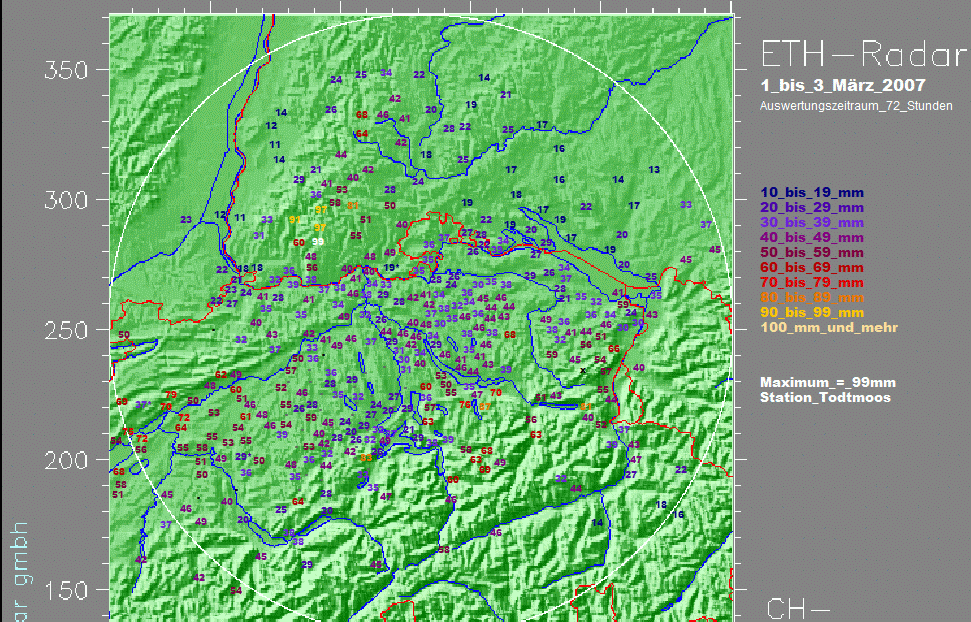Select the 60_bis_69_mm legend entry
The height and width of the screenshot is (622, 971).
click(x=811, y=267)
